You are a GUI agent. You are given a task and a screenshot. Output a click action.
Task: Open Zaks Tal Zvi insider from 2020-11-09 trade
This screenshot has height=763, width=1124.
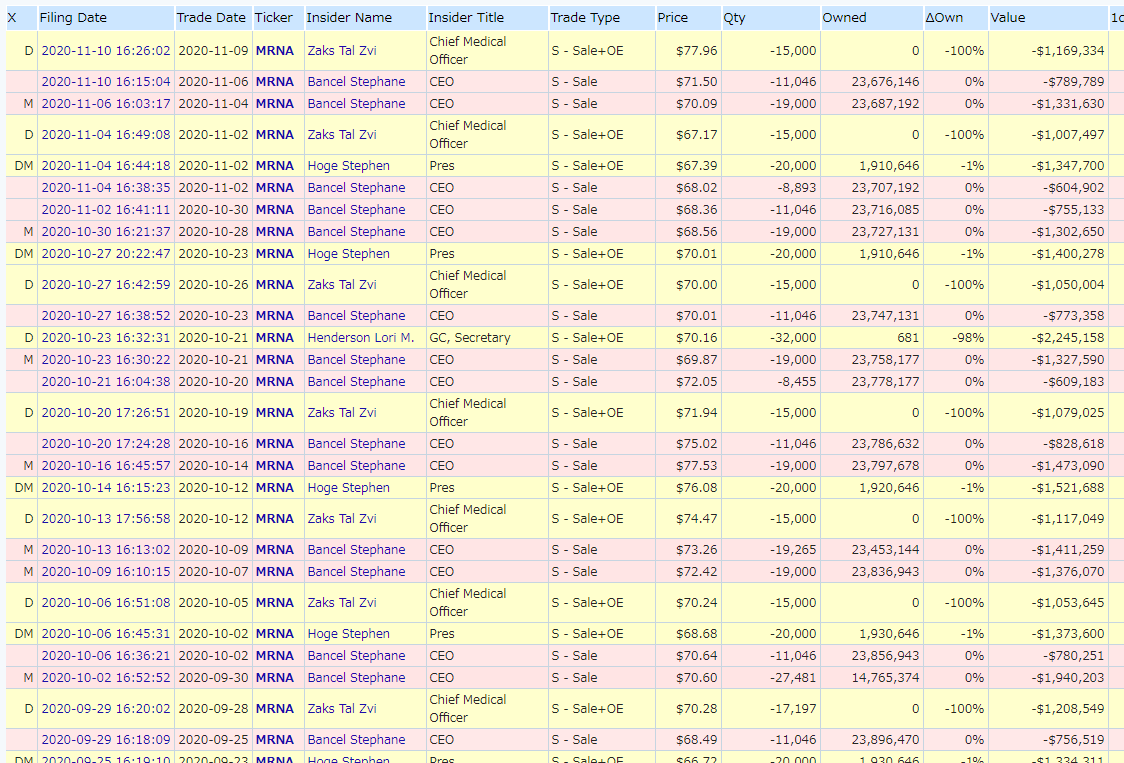pos(342,51)
